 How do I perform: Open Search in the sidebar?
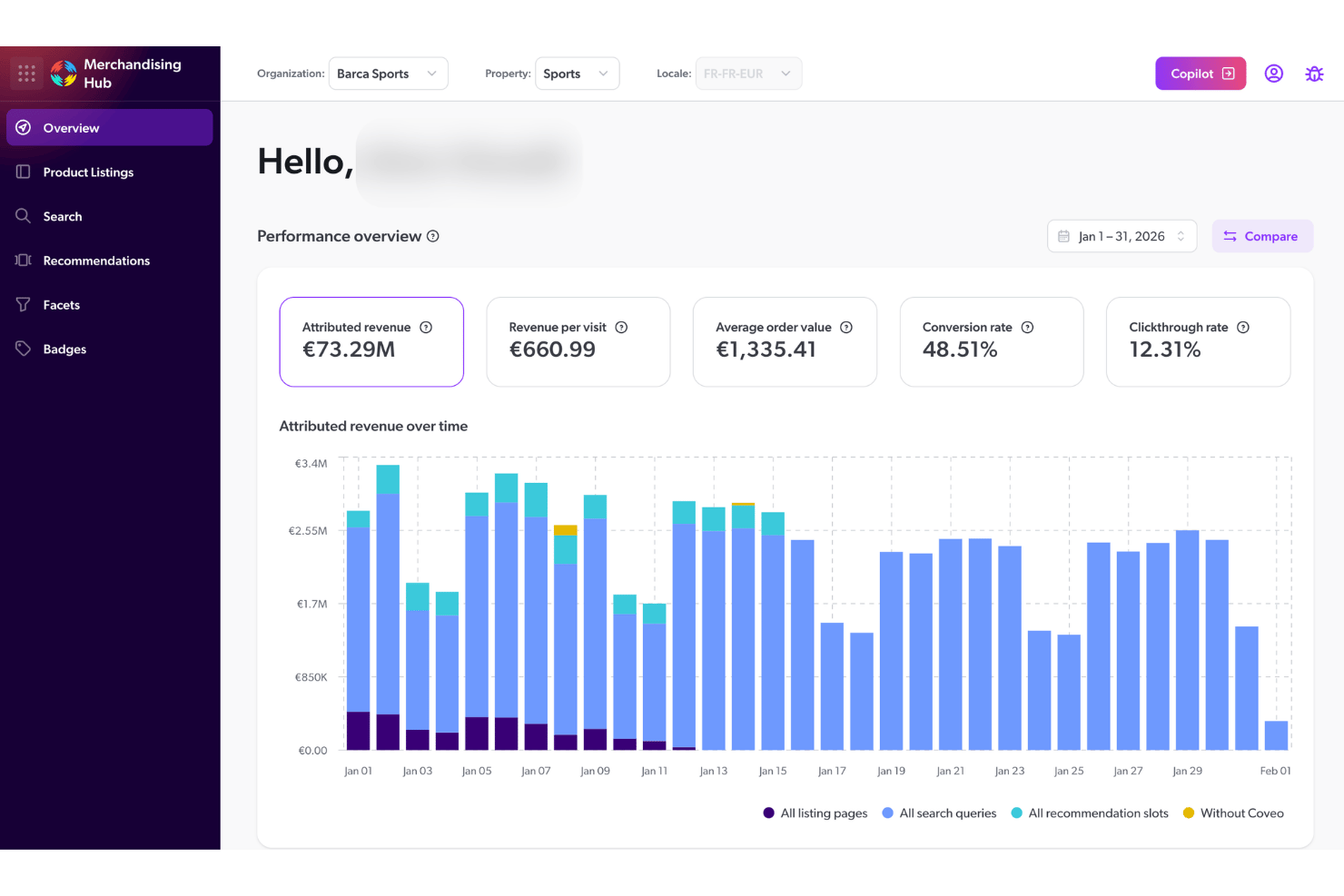110,217
